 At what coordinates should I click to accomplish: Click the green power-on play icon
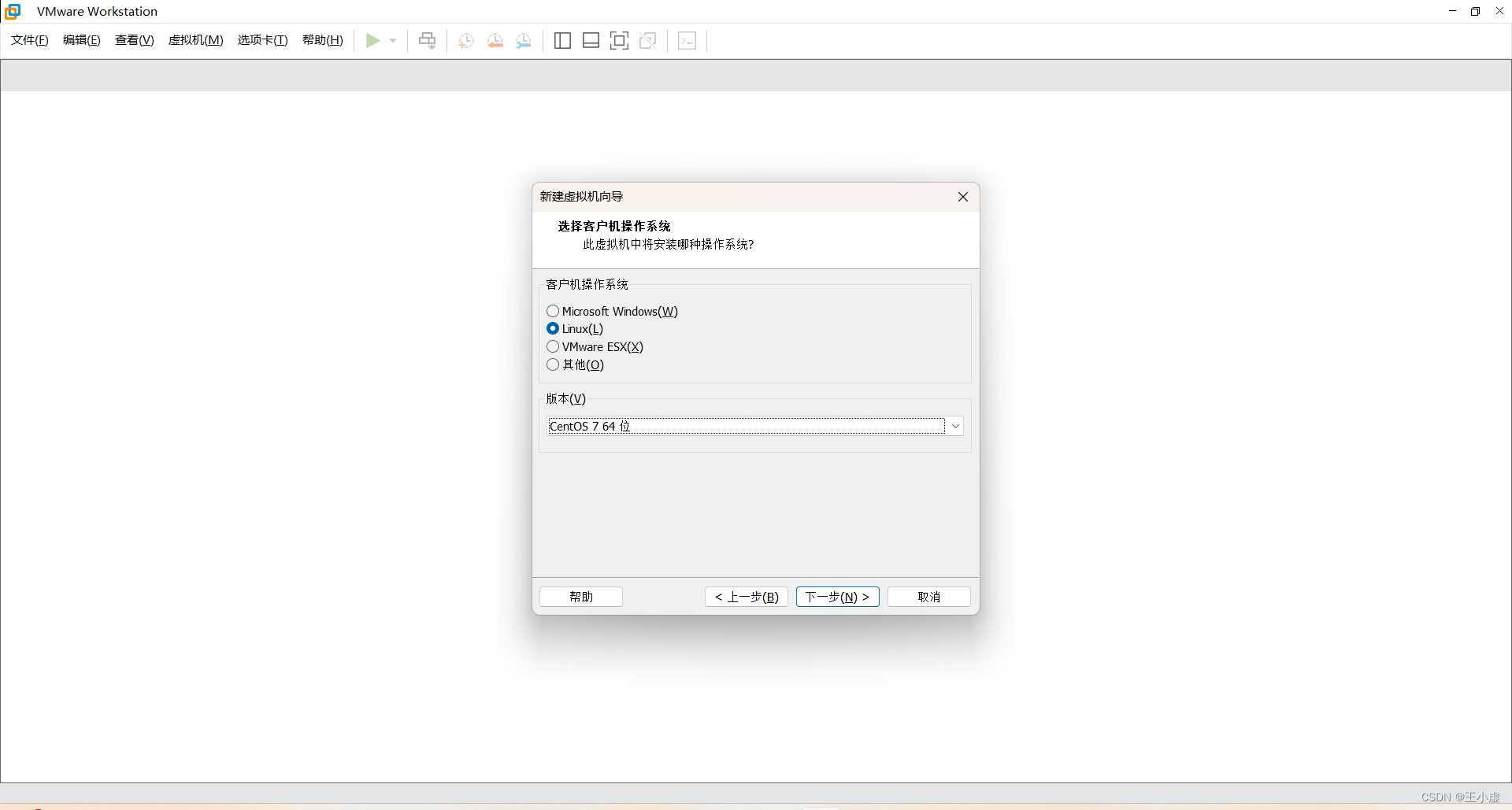tap(372, 40)
